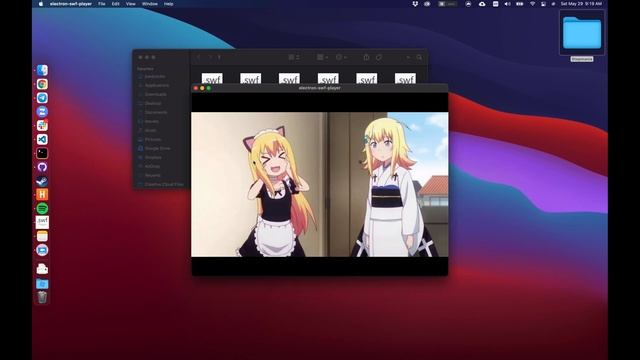Select the leftmost swf file in Finder
This screenshot has width=640, height=360.
pos(212,78)
